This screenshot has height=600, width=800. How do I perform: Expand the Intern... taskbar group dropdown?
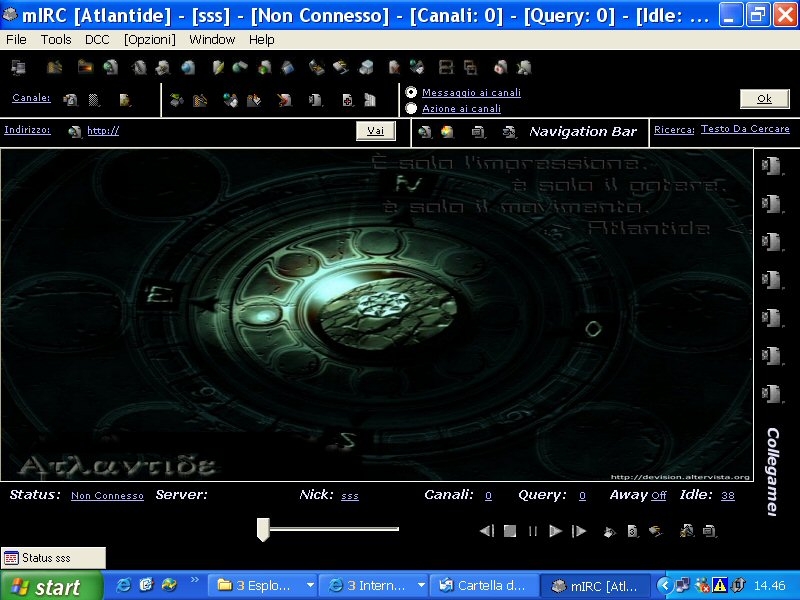[421, 586]
